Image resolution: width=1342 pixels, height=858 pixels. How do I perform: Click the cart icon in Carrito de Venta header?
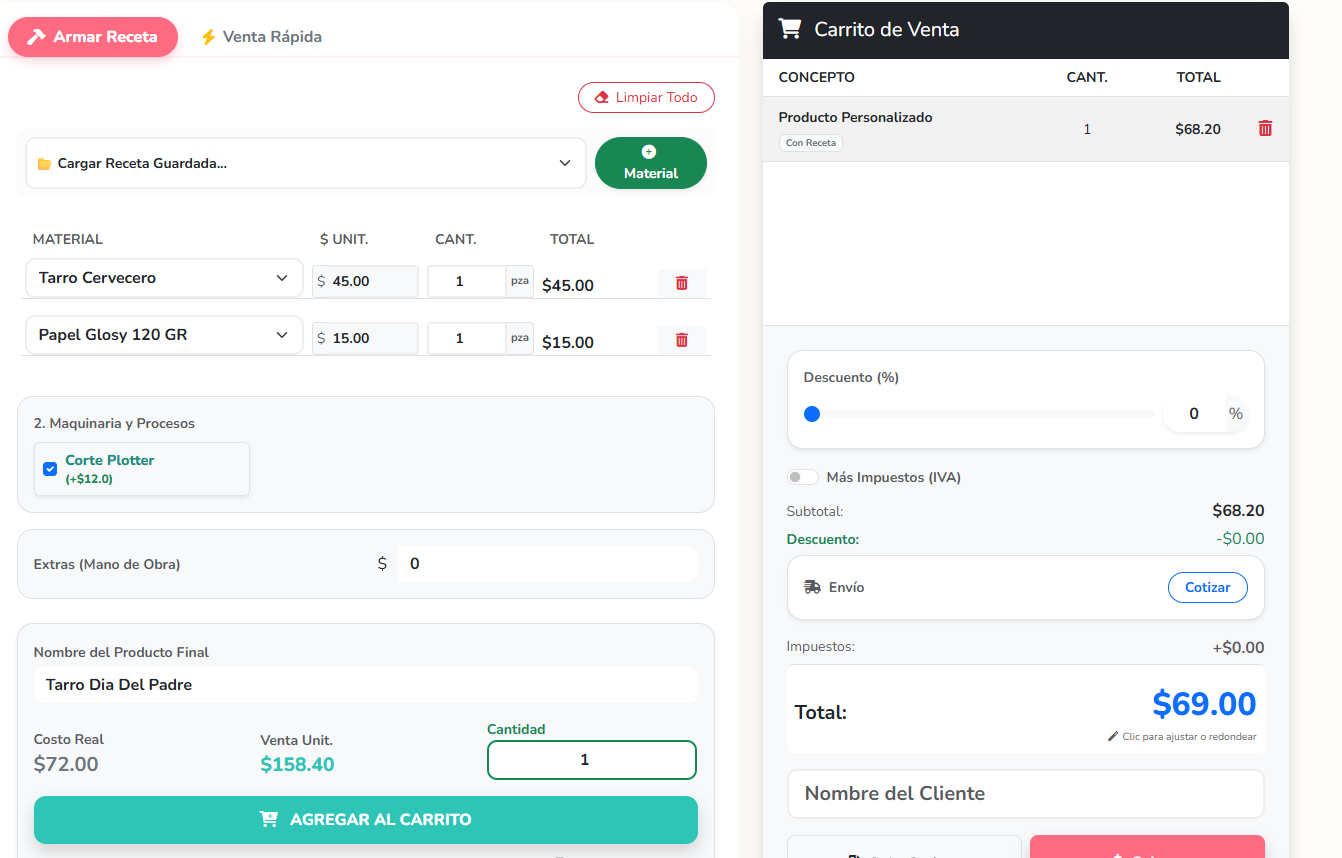pyautogui.click(x=790, y=29)
